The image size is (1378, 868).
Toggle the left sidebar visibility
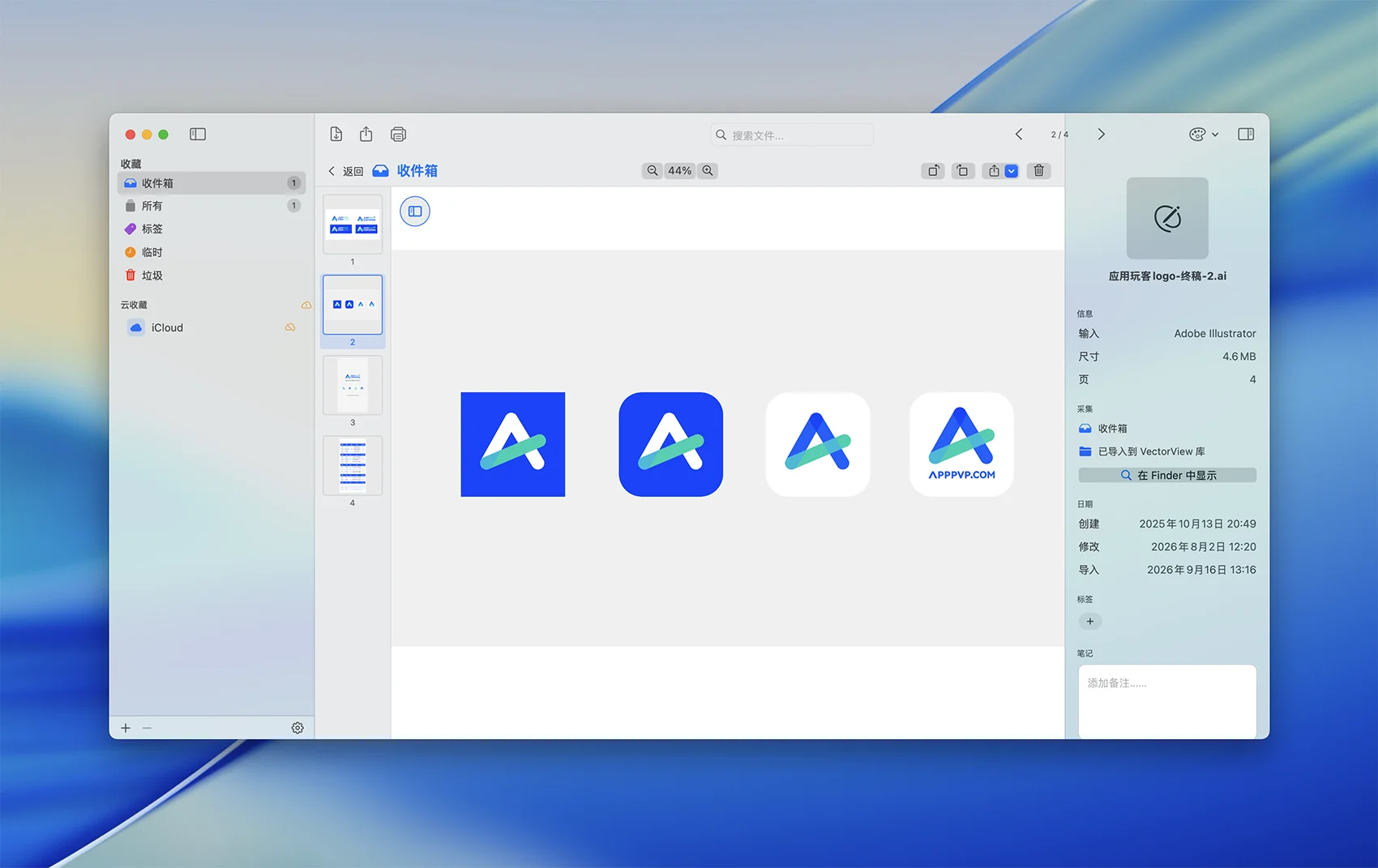pyautogui.click(x=198, y=135)
